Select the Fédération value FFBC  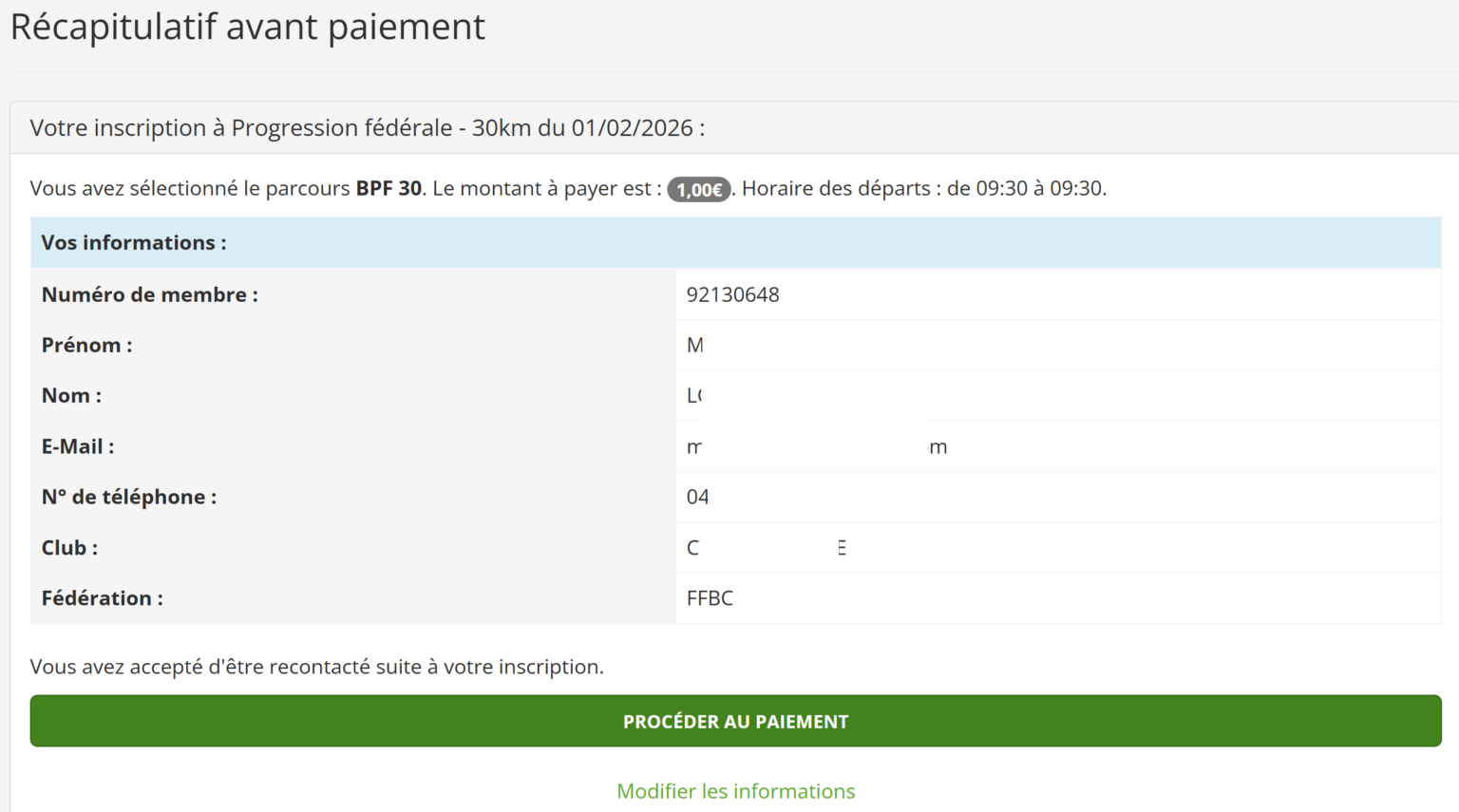click(x=710, y=597)
